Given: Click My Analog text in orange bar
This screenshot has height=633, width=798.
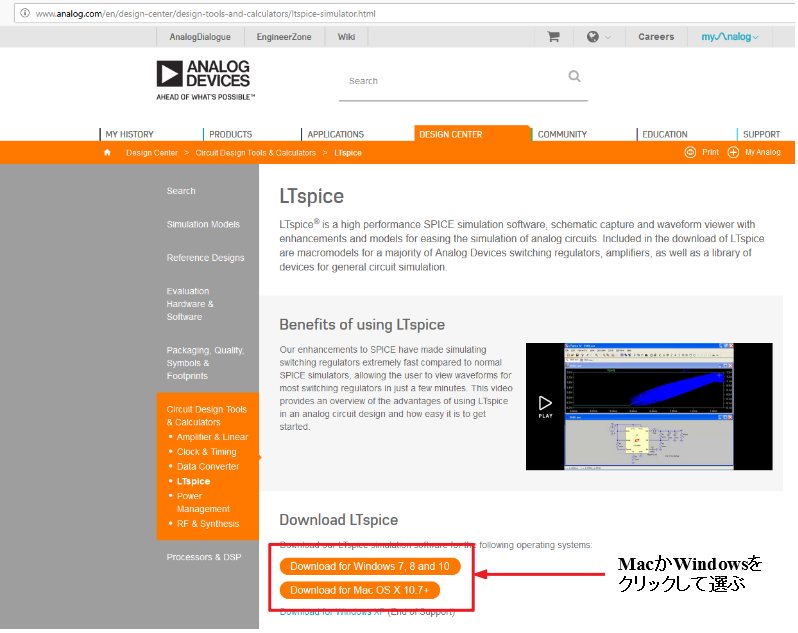Looking at the screenshot, I should click(x=763, y=152).
